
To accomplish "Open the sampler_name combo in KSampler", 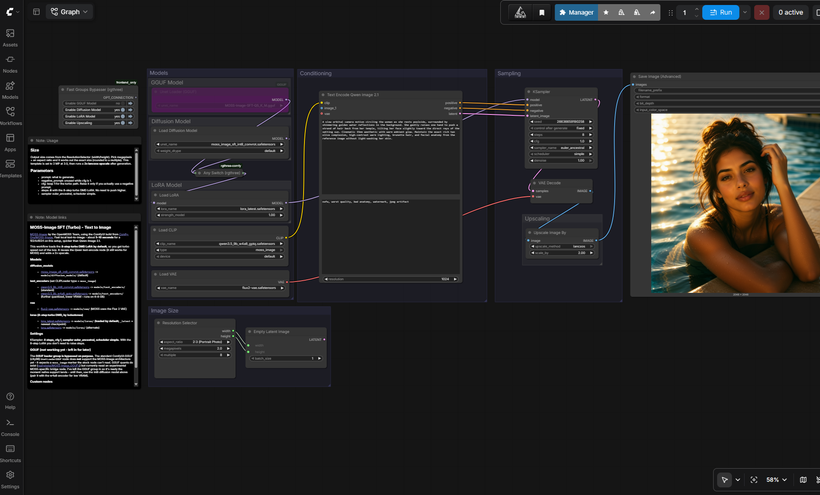I will pos(562,148).
